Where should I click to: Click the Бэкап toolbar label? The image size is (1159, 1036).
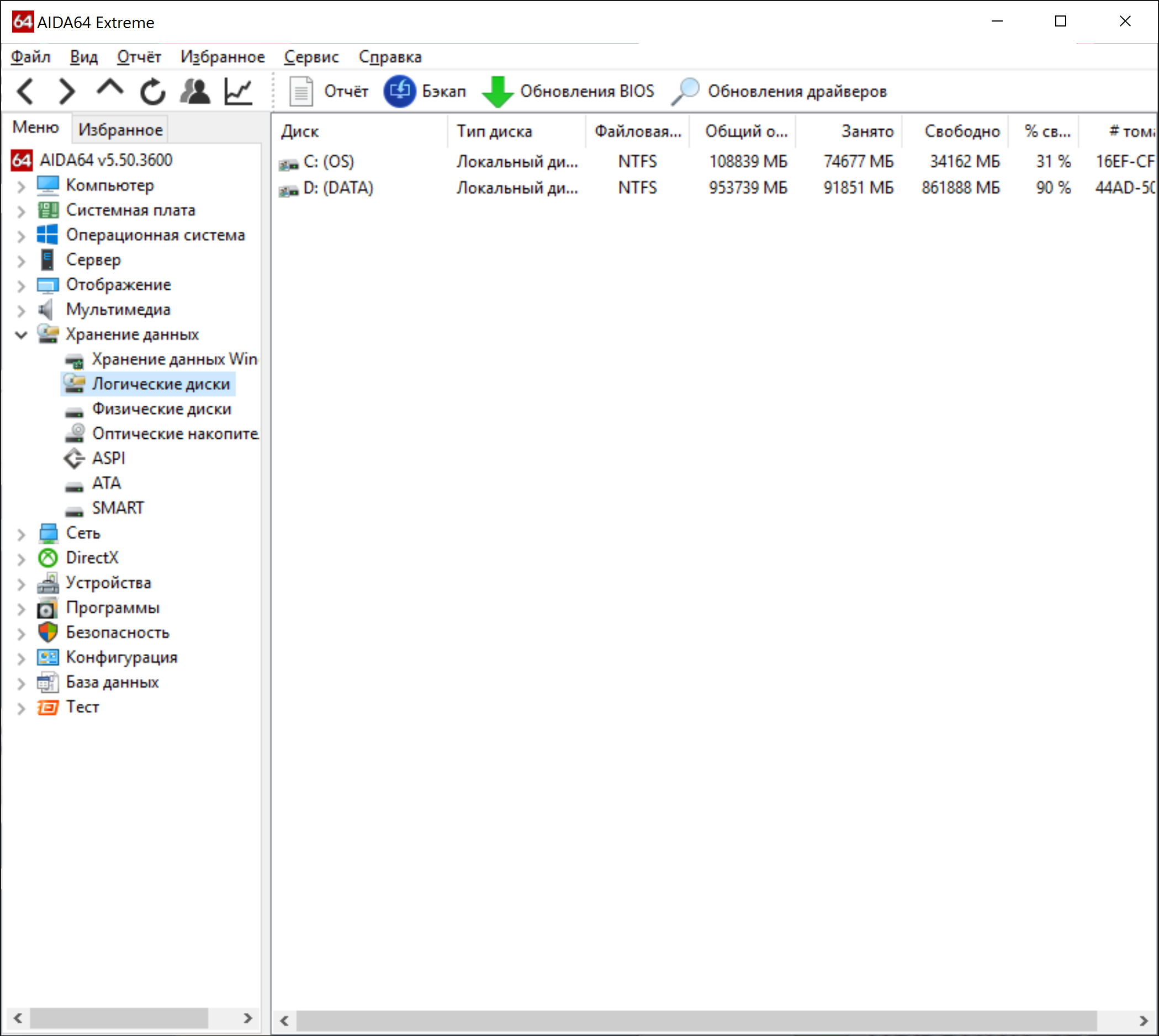click(444, 92)
